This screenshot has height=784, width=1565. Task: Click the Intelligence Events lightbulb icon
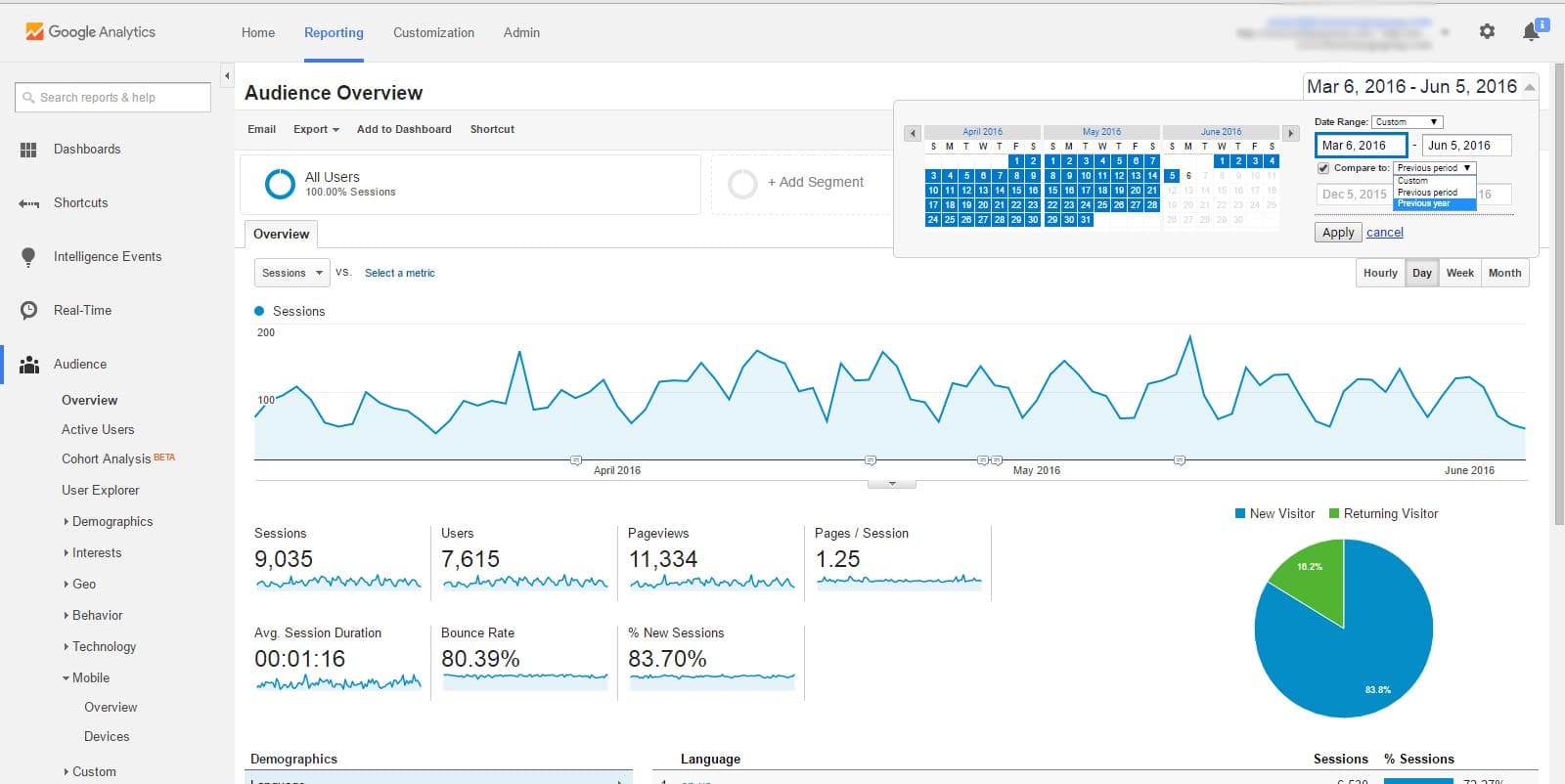[x=28, y=257]
